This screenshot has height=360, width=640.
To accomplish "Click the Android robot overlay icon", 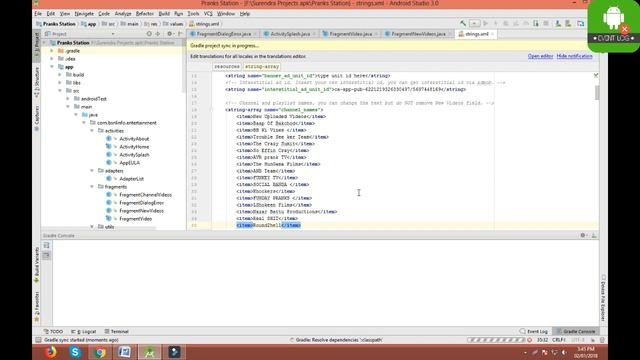I will coord(613,18).
